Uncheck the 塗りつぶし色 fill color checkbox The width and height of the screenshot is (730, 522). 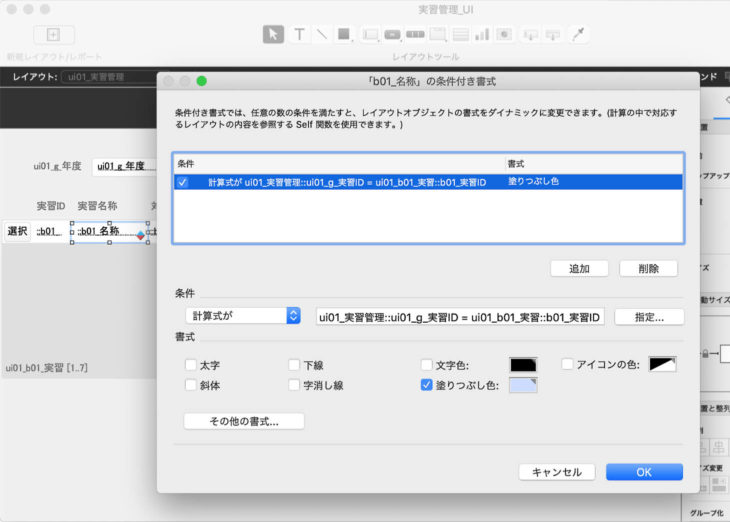[x=427, y=384]
